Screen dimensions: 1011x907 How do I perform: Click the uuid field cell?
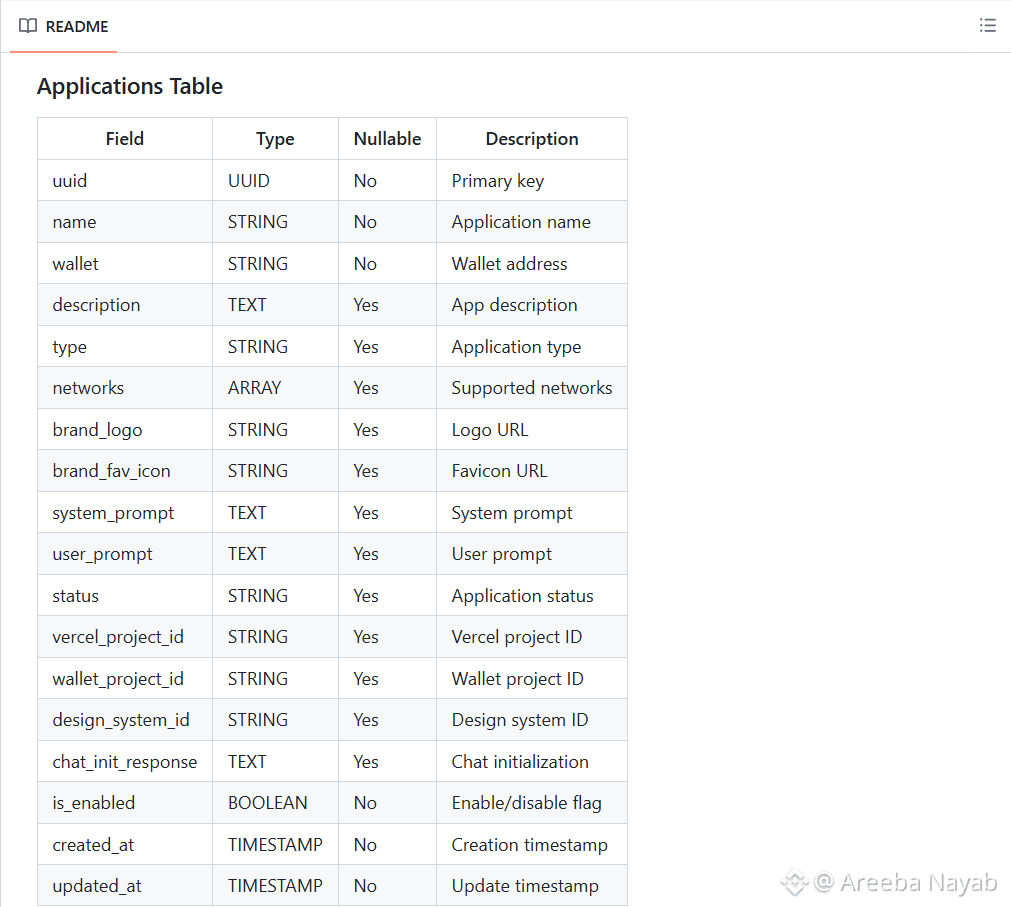click(x=125, y=180)
